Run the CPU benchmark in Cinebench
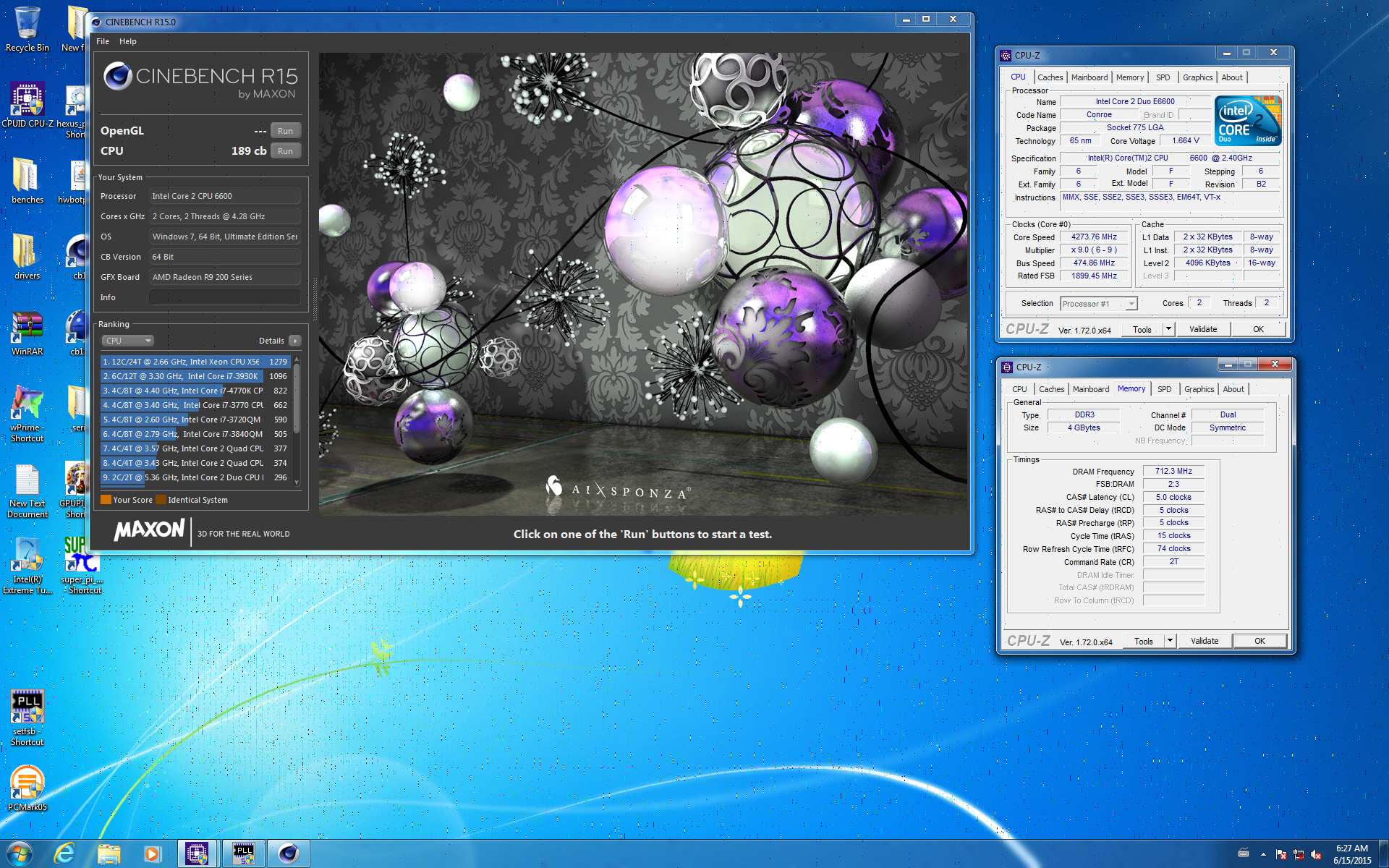The width and height of the screenshot is (1389, 868). [x=286, y=151]
